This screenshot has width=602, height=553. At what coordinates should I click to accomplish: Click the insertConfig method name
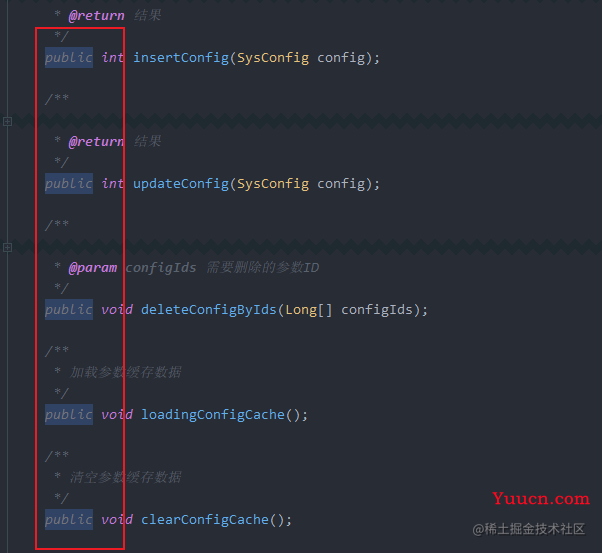[x=181, y=58]
